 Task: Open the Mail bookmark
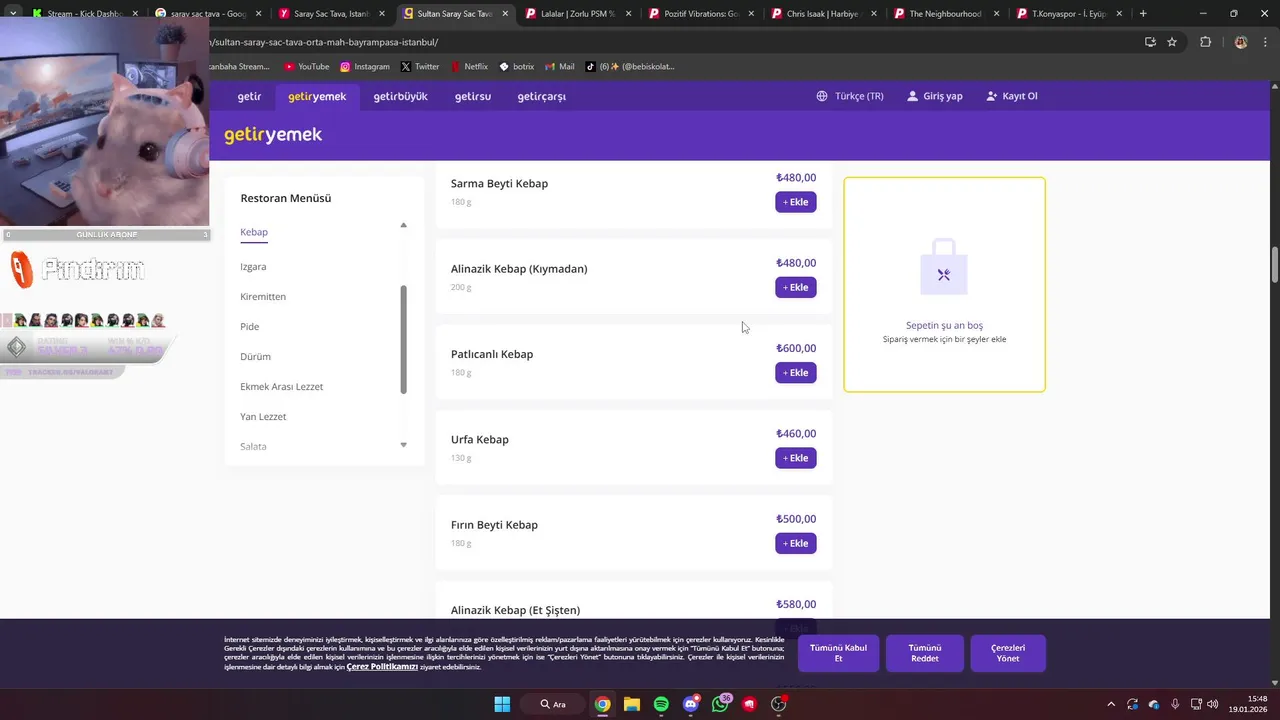(560, 67)
